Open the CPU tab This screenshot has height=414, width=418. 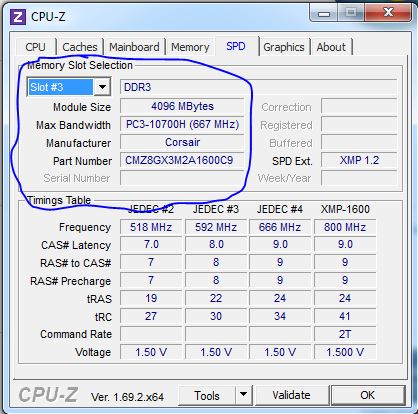[x=35, y=47]
